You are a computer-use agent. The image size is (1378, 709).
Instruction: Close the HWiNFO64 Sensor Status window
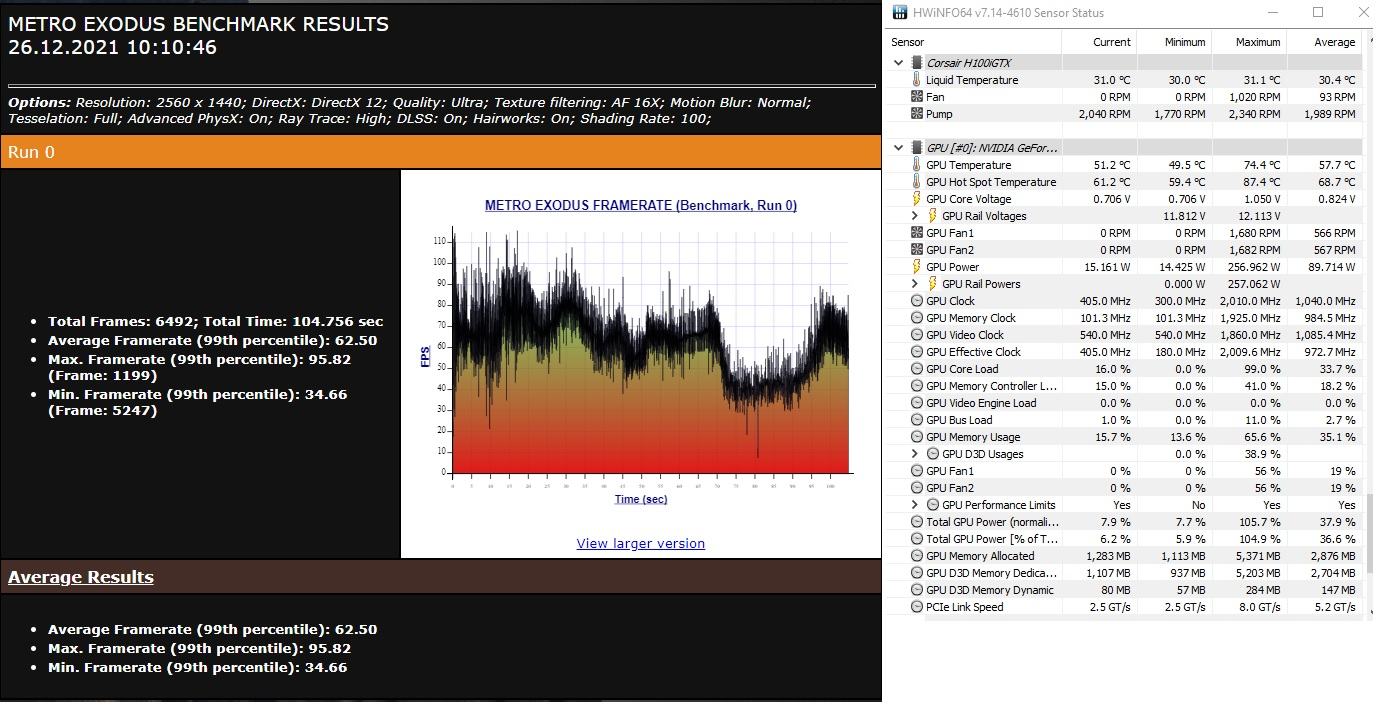click(x=1362, y=13)
